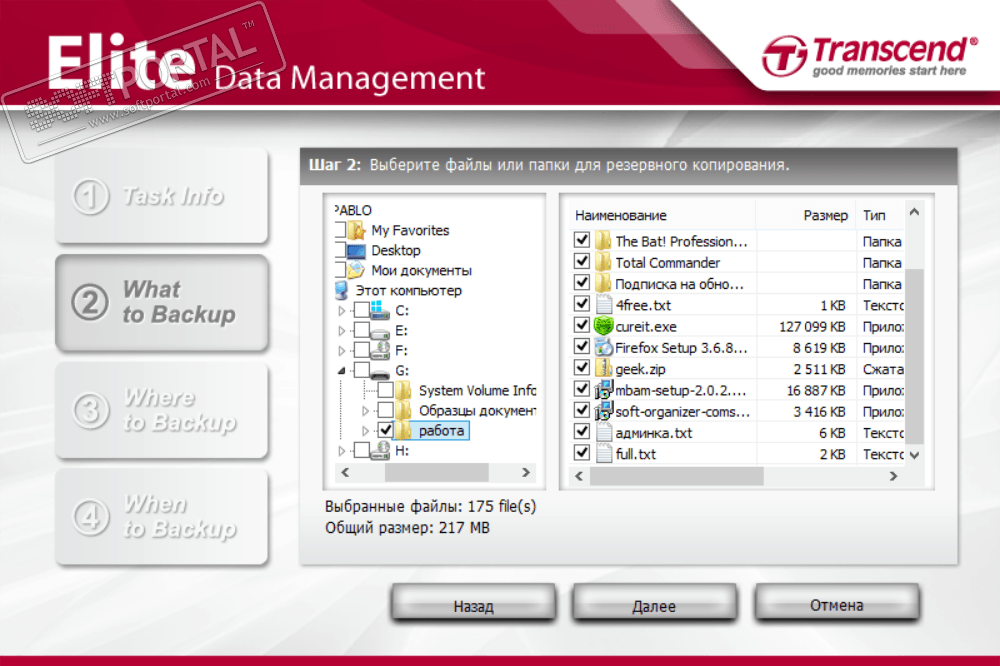Image resolution: width=1000 pixels, height=666 pixels.
Task: Click the cureit.exe green icon
Action: tap(603, 326)
